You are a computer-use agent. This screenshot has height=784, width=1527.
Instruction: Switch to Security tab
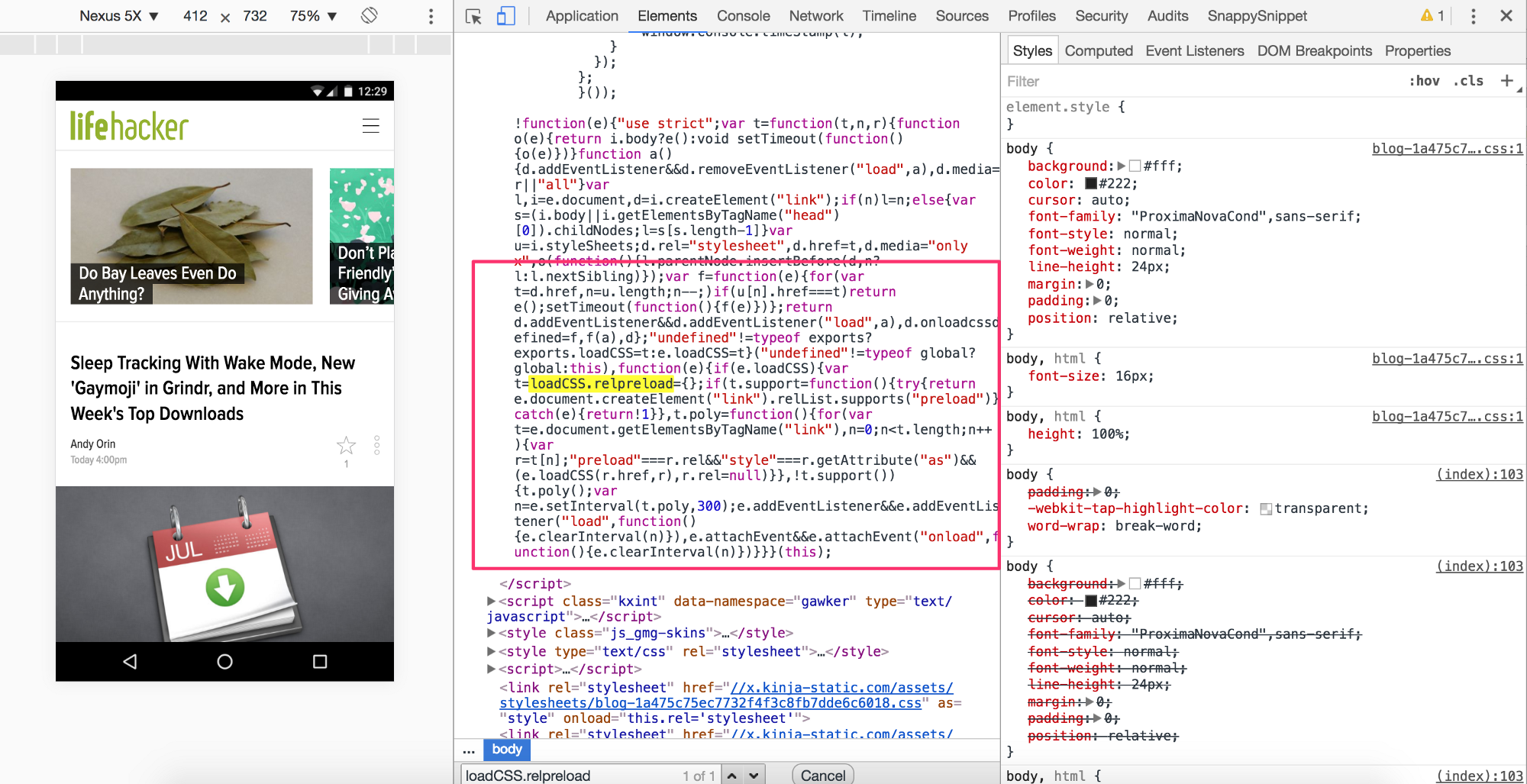click(1101, 16)
